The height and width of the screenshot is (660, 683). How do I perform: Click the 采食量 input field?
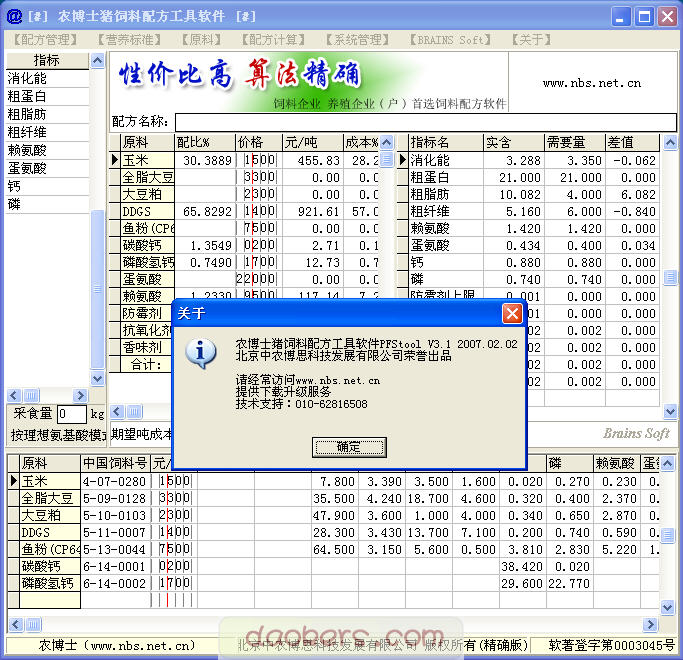pos(72,413)
